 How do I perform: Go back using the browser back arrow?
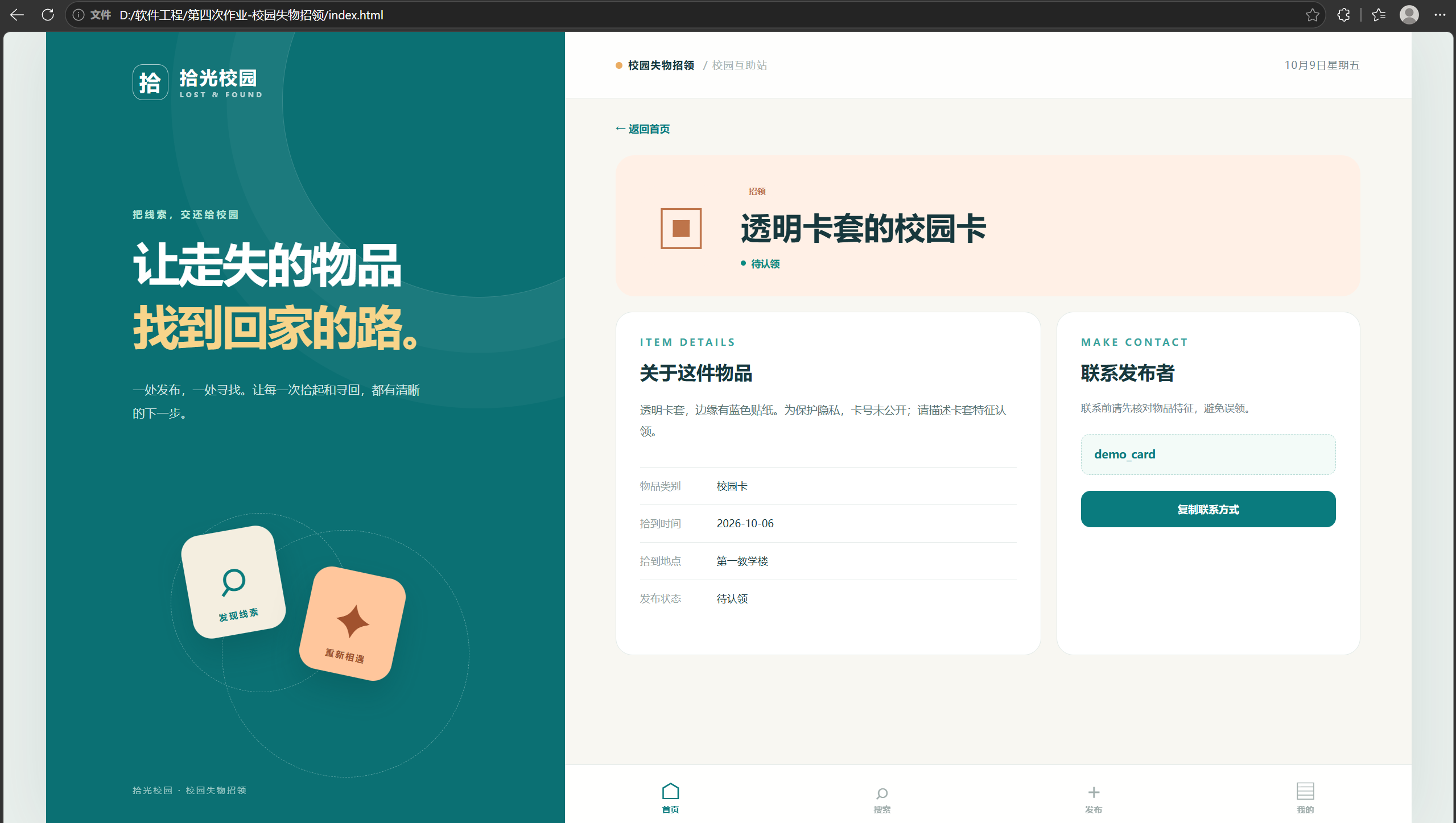click(17, 15)
